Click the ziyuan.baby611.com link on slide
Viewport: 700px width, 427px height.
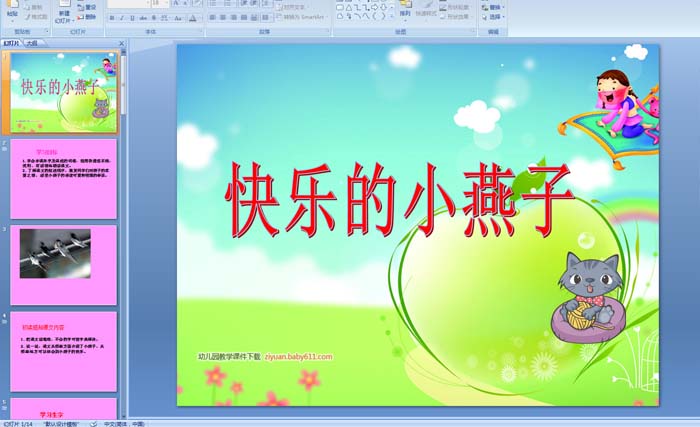(299, 356)
